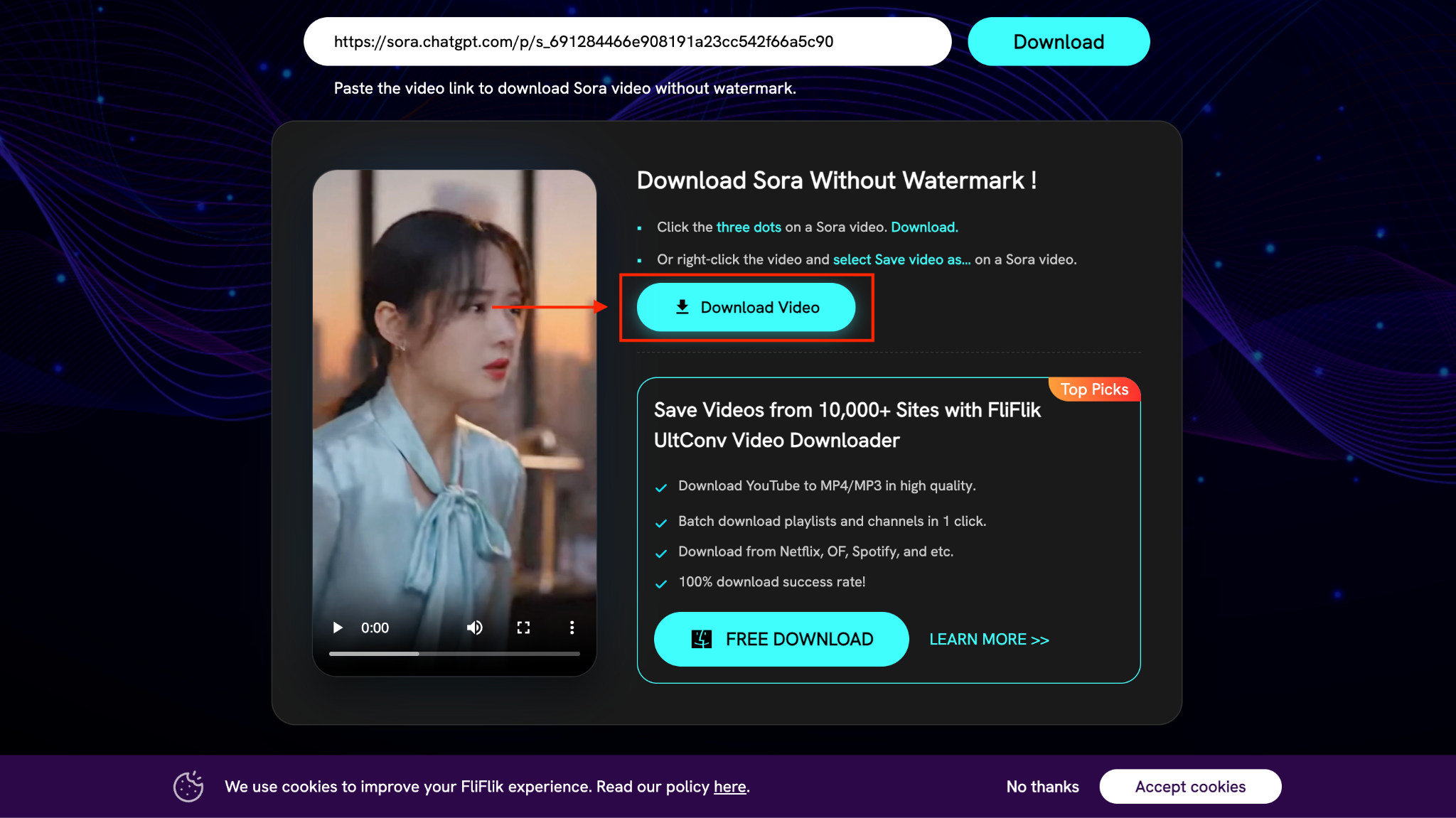This screenshot has width=1456, height=818.
Task: Click the play triangle icon
Action: point(338,628)
